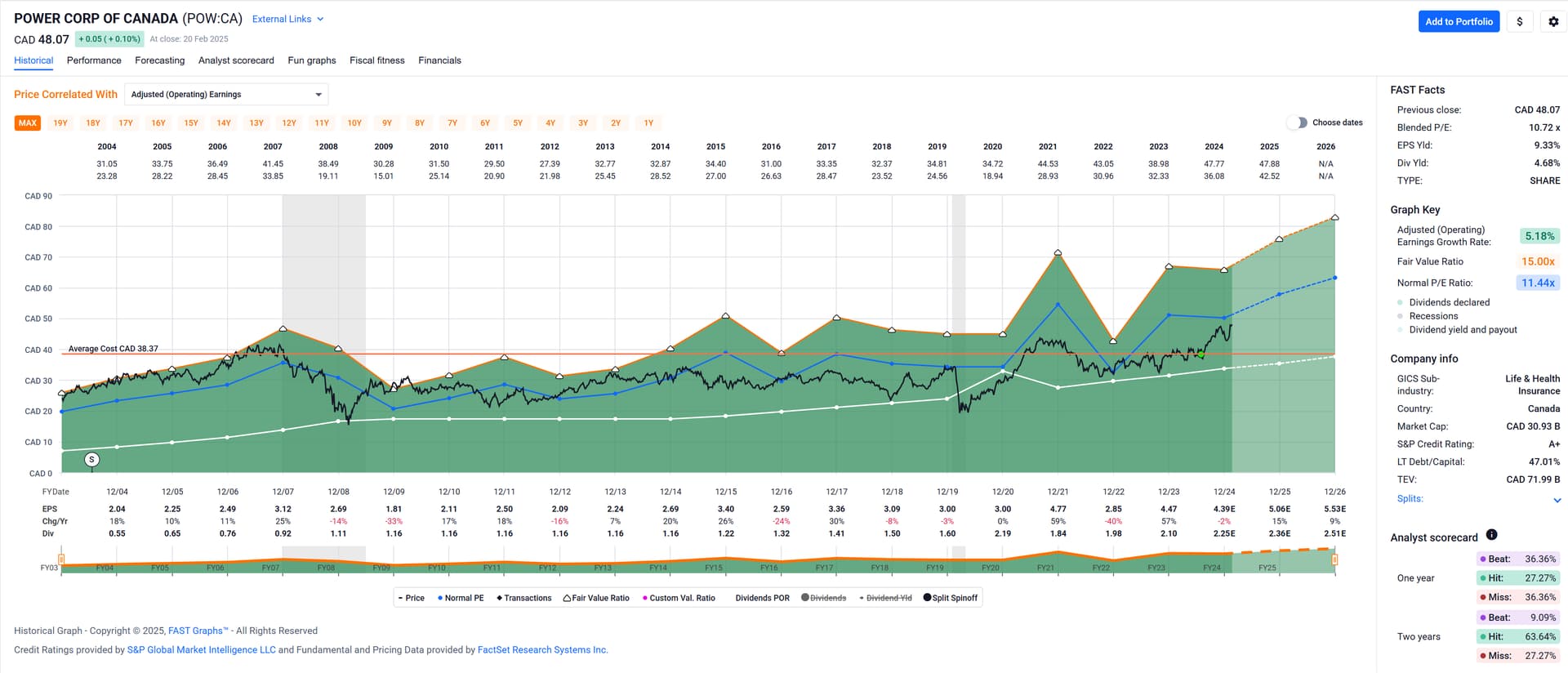Viewport: 1568px width, 673px height.
Task: Click the stock split S marker on chart
Action: (92, 460)
